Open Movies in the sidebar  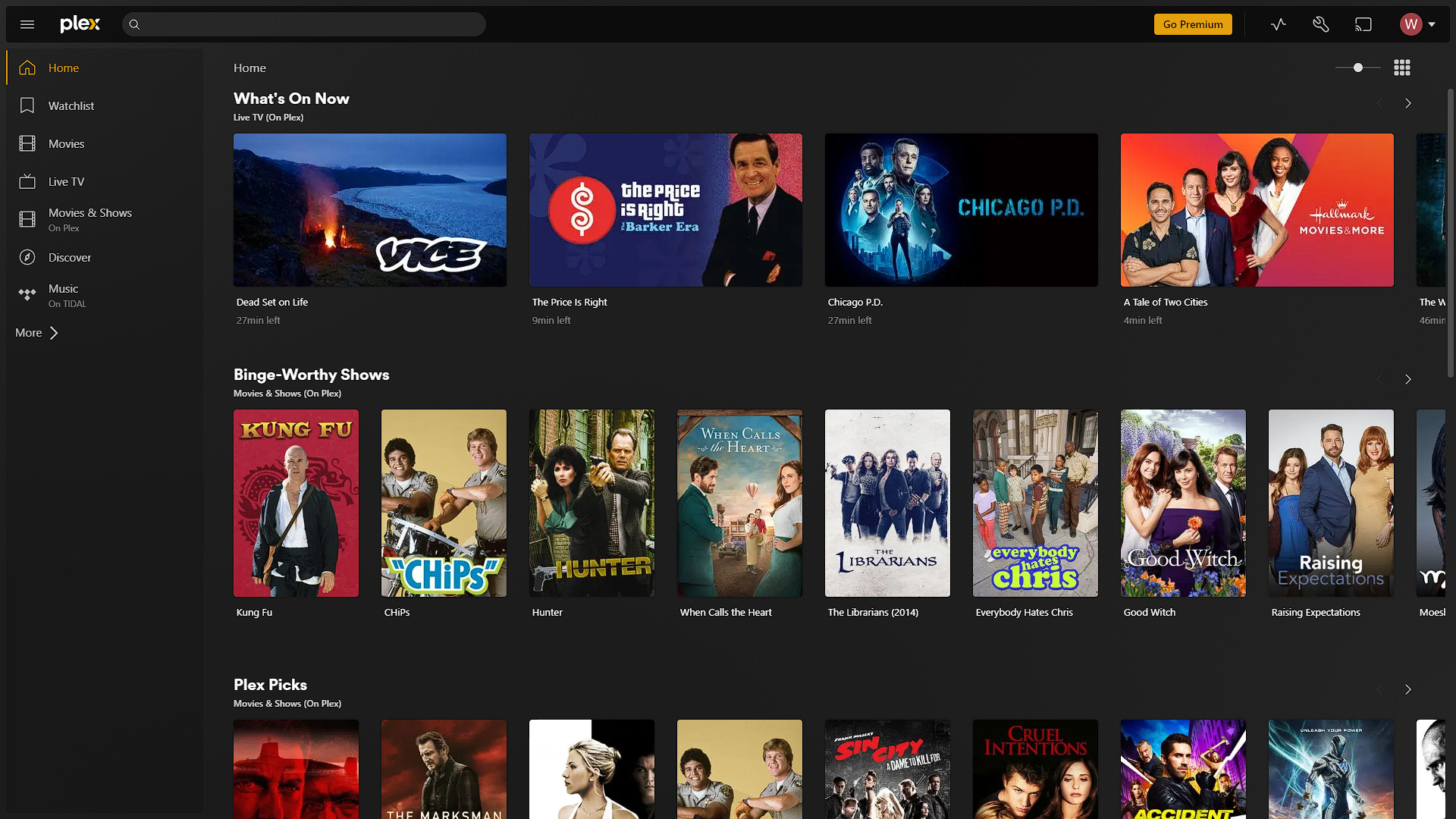pyautogui.click(x=105, y=143)
